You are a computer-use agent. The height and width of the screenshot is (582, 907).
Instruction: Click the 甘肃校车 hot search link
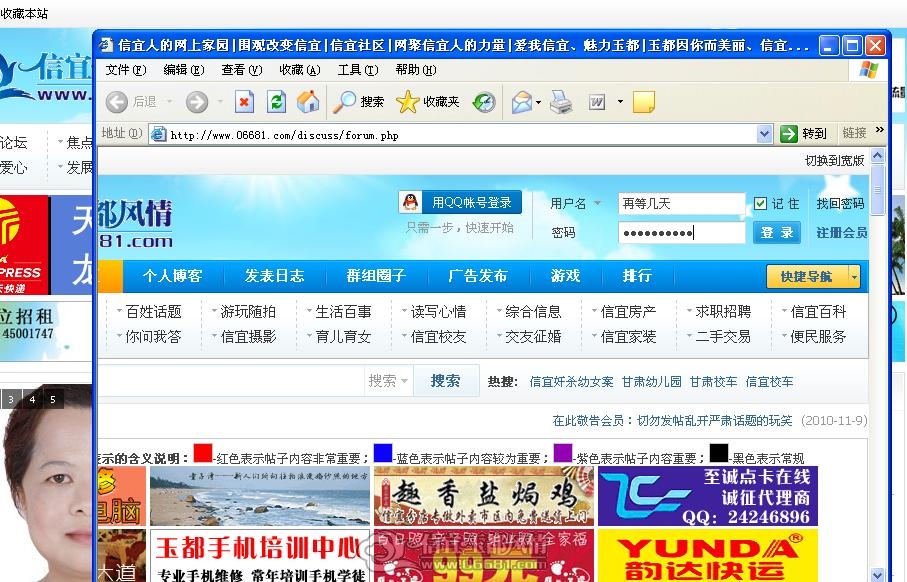(x=713, y=382)
